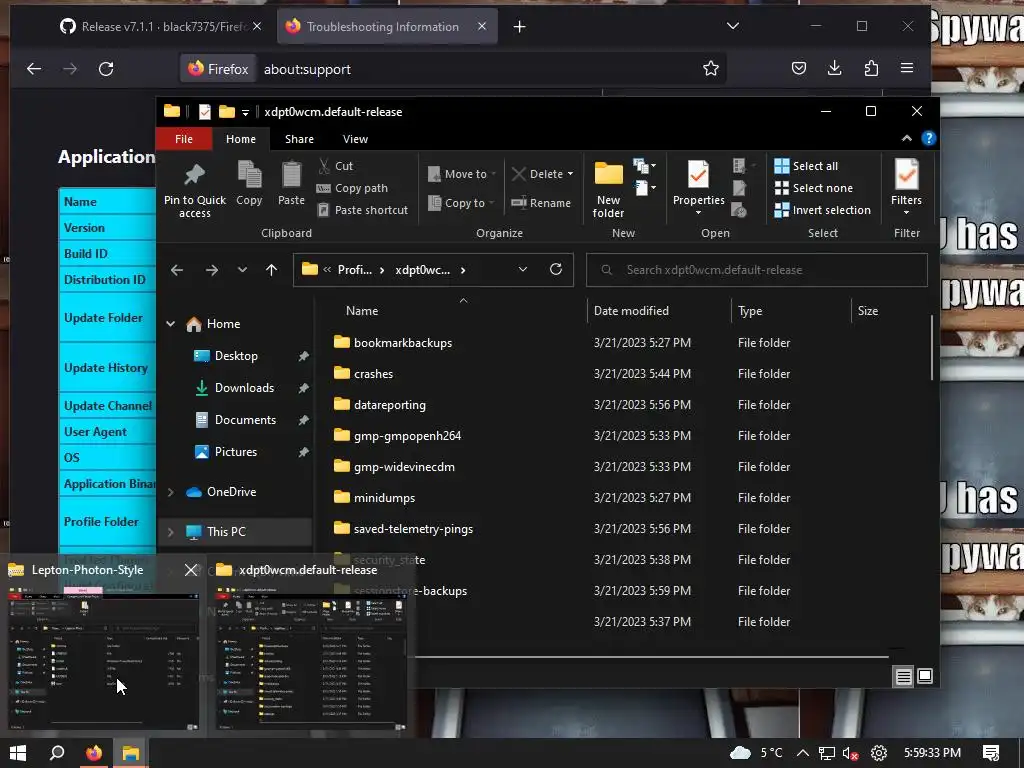
Task: Open Properties in the Explorer ribbon
Action: (x=698, y=187)
